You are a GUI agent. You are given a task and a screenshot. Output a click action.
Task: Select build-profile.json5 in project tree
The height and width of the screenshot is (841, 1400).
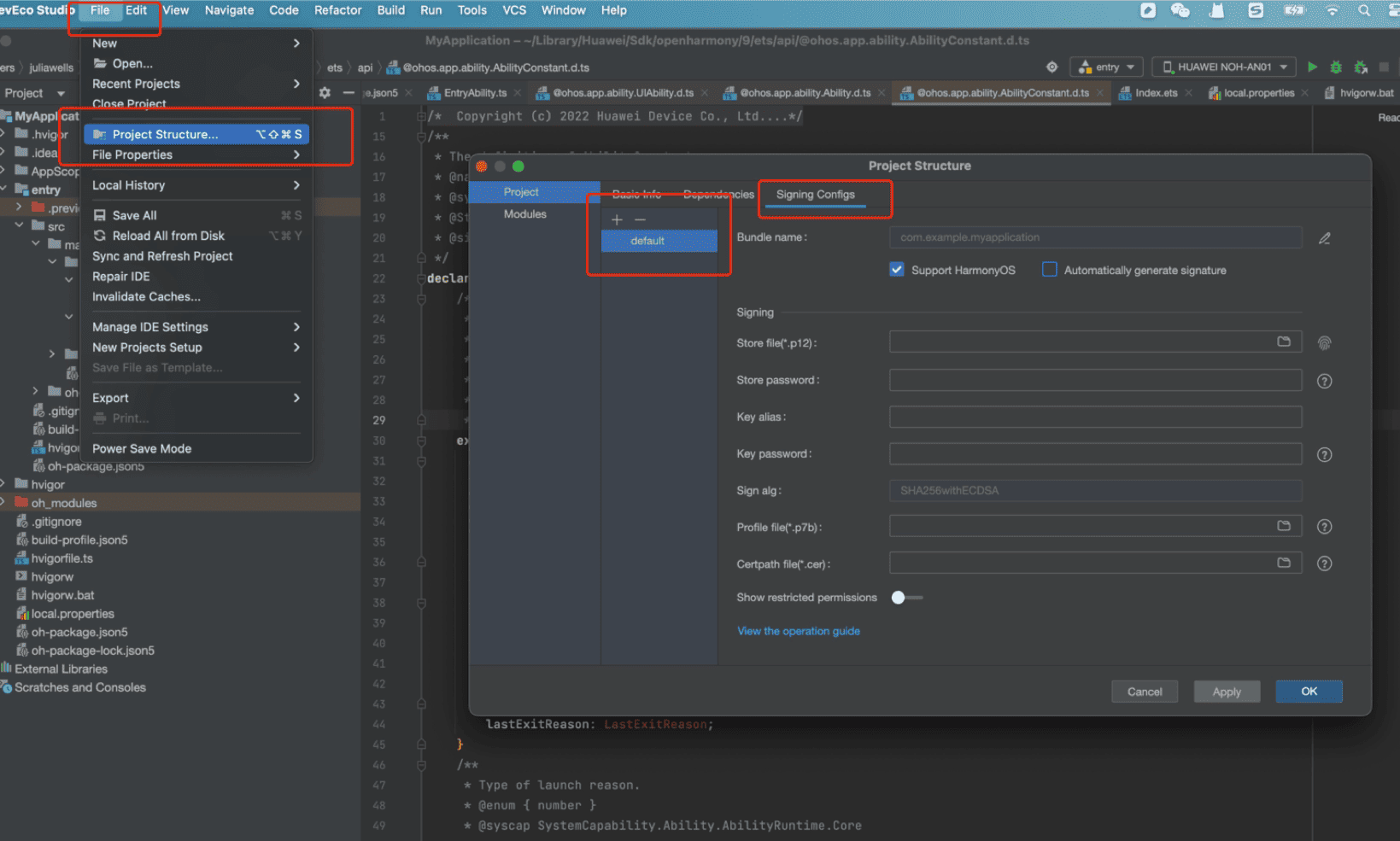(x=79, y=540)
